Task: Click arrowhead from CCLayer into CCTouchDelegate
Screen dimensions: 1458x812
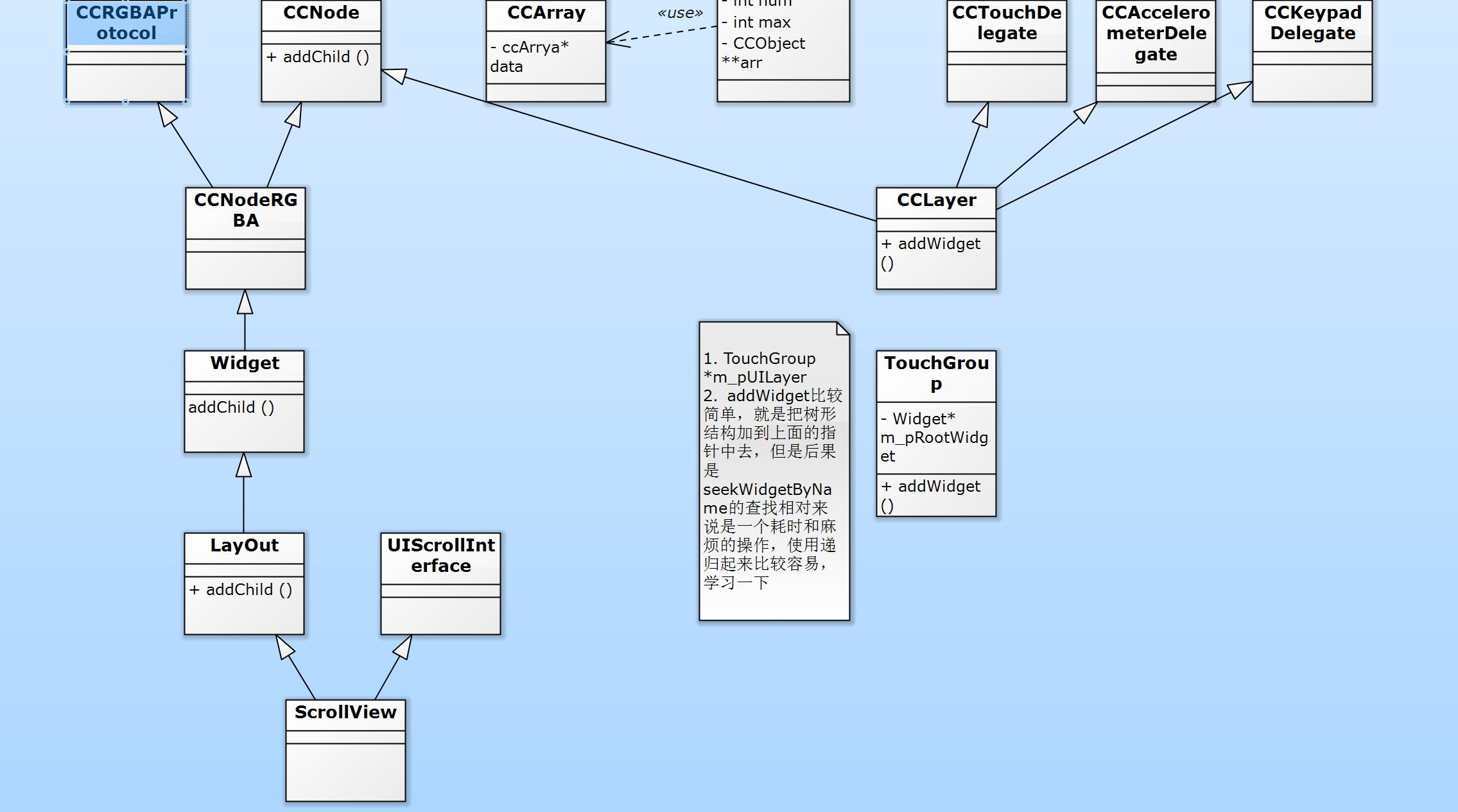Action: pyautogui.click(x=981, y=114)
